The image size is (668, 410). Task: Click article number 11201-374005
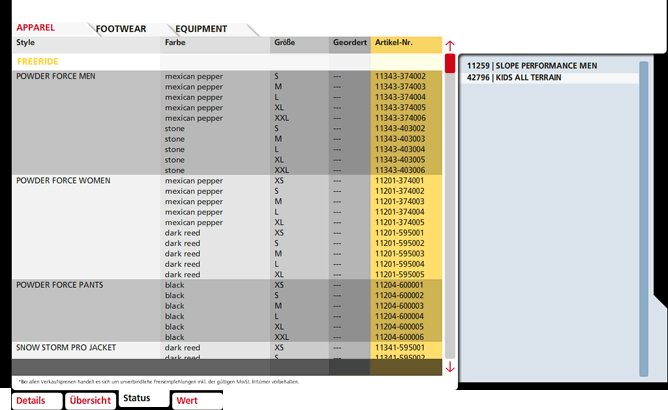point(400,222)
